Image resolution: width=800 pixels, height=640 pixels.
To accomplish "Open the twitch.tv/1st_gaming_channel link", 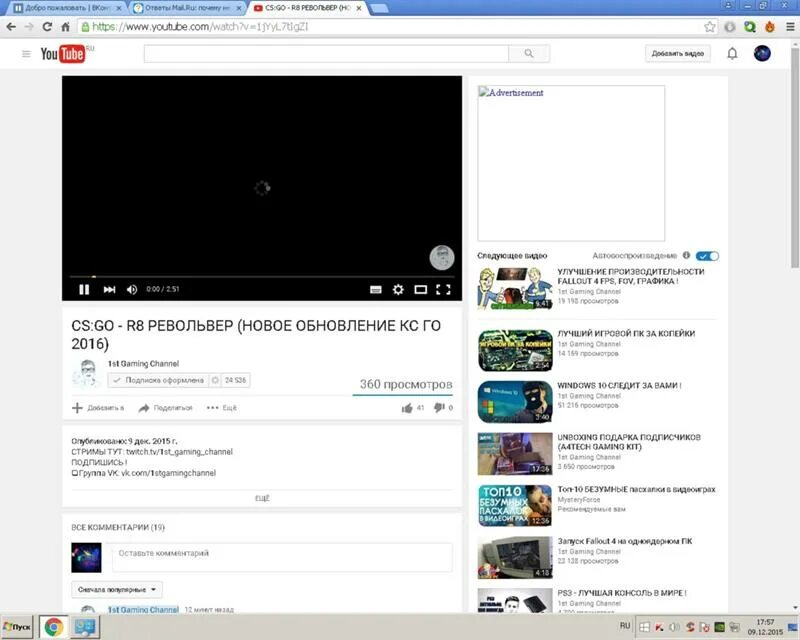I will tap(180, 452).
